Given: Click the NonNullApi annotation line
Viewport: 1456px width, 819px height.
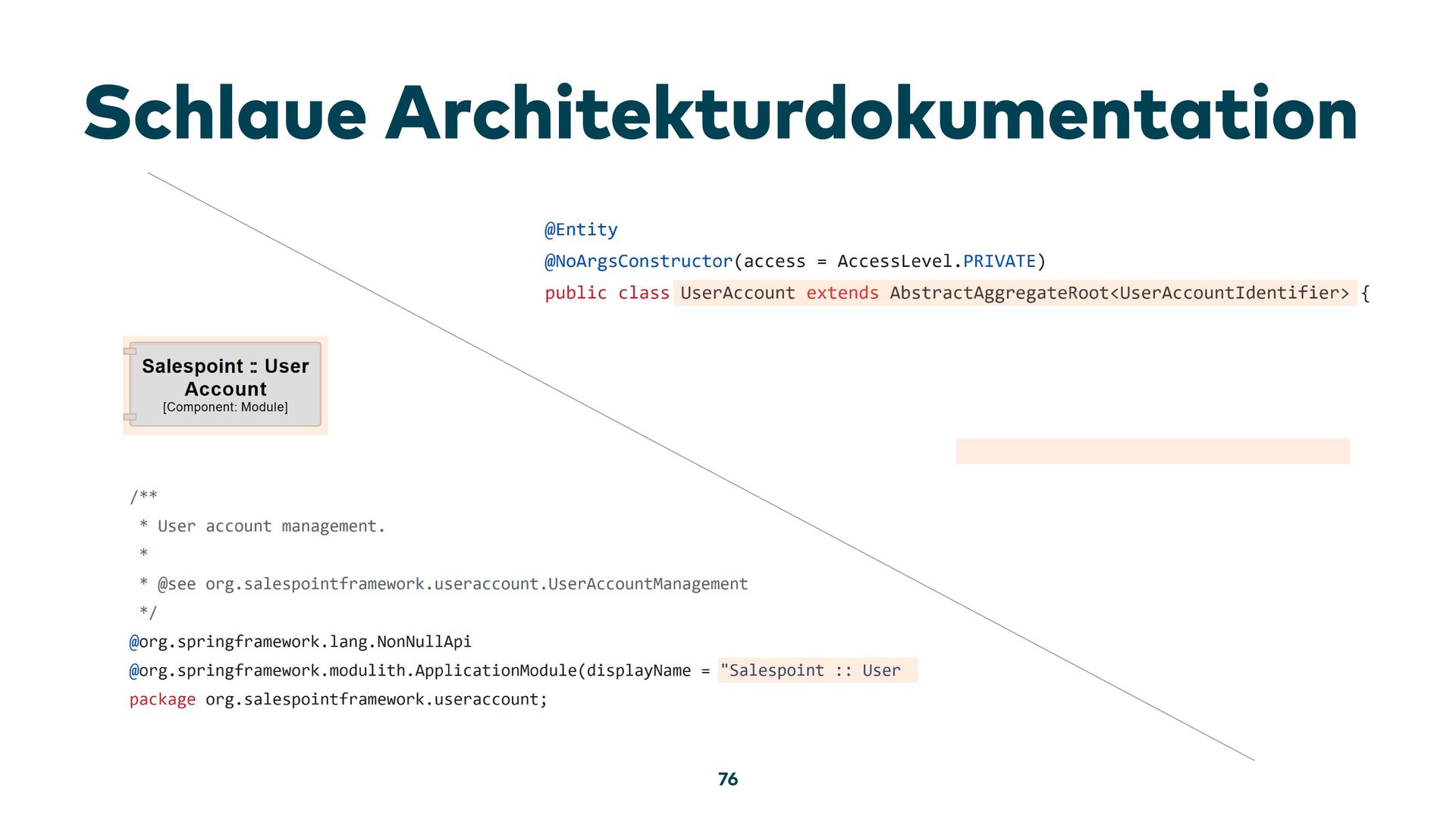Looking at the screenshot, I should [x=300, y=642].
